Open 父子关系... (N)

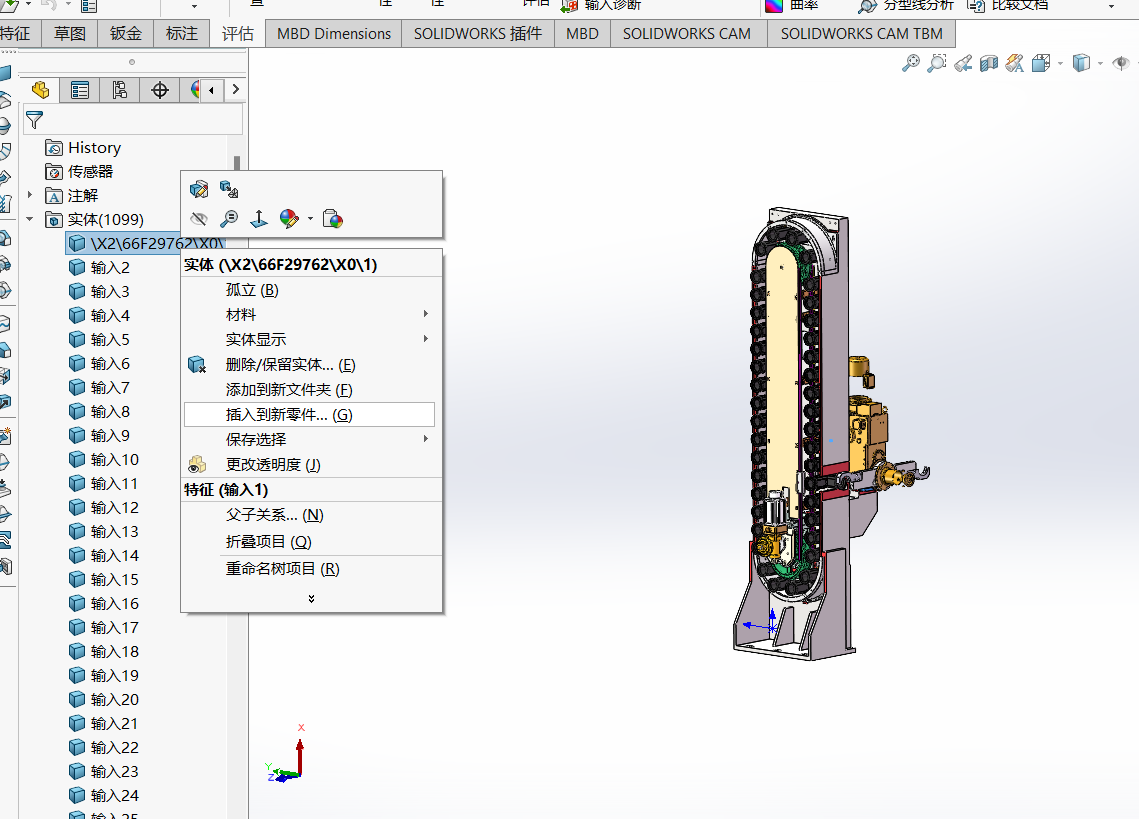(x=311, y=515)
